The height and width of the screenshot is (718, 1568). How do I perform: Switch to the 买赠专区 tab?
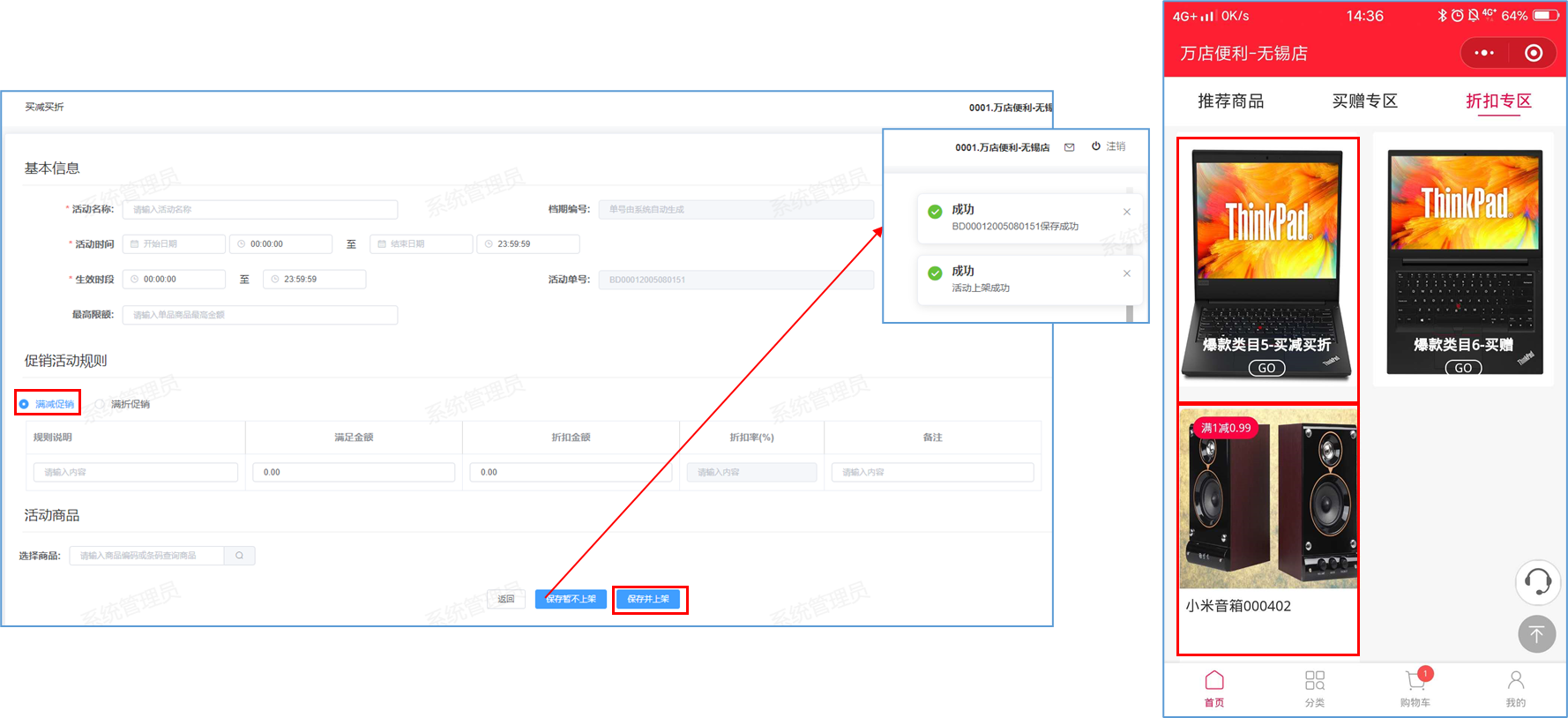click(1365, 101)
